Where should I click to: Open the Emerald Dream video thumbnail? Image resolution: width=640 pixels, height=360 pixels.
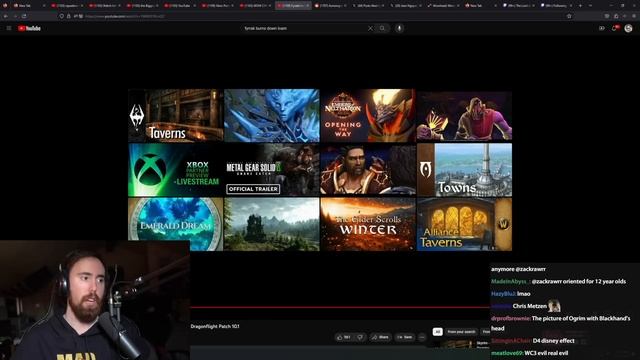click(176, 224)
